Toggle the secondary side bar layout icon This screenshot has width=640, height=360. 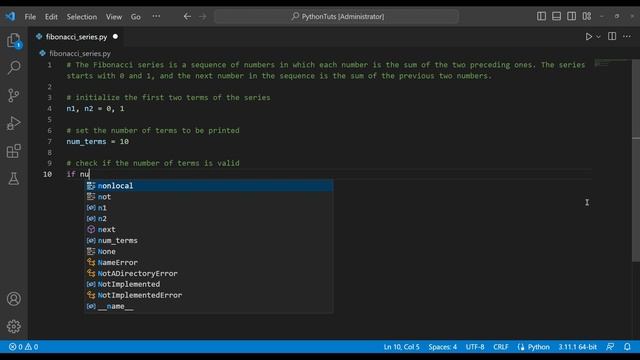pos(571,16)
